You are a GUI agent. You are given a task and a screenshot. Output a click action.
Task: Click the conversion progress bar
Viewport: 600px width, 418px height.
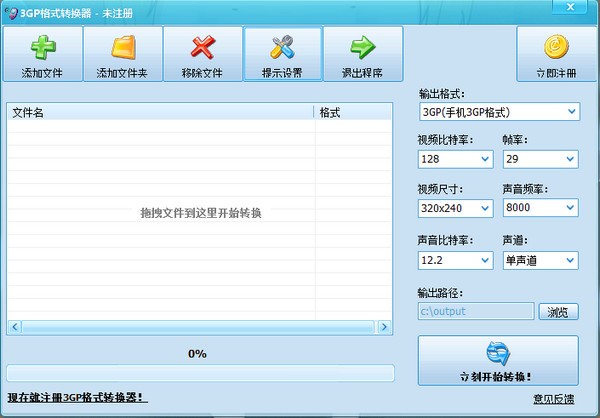pos(200,373)
